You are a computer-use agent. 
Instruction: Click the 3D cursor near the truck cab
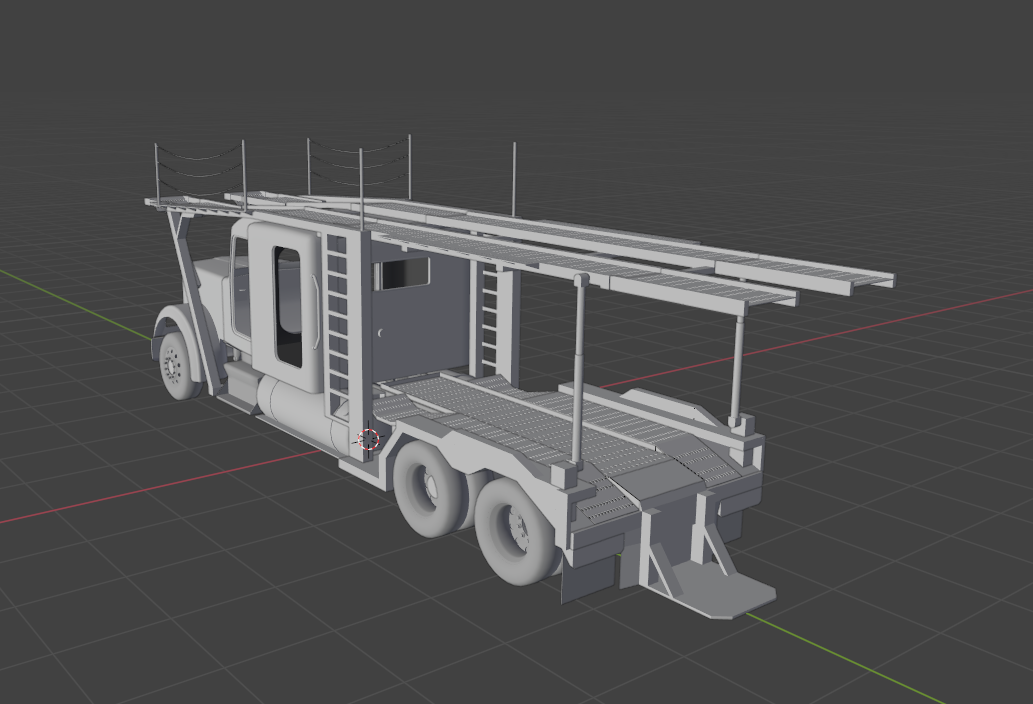click(368, 439)
